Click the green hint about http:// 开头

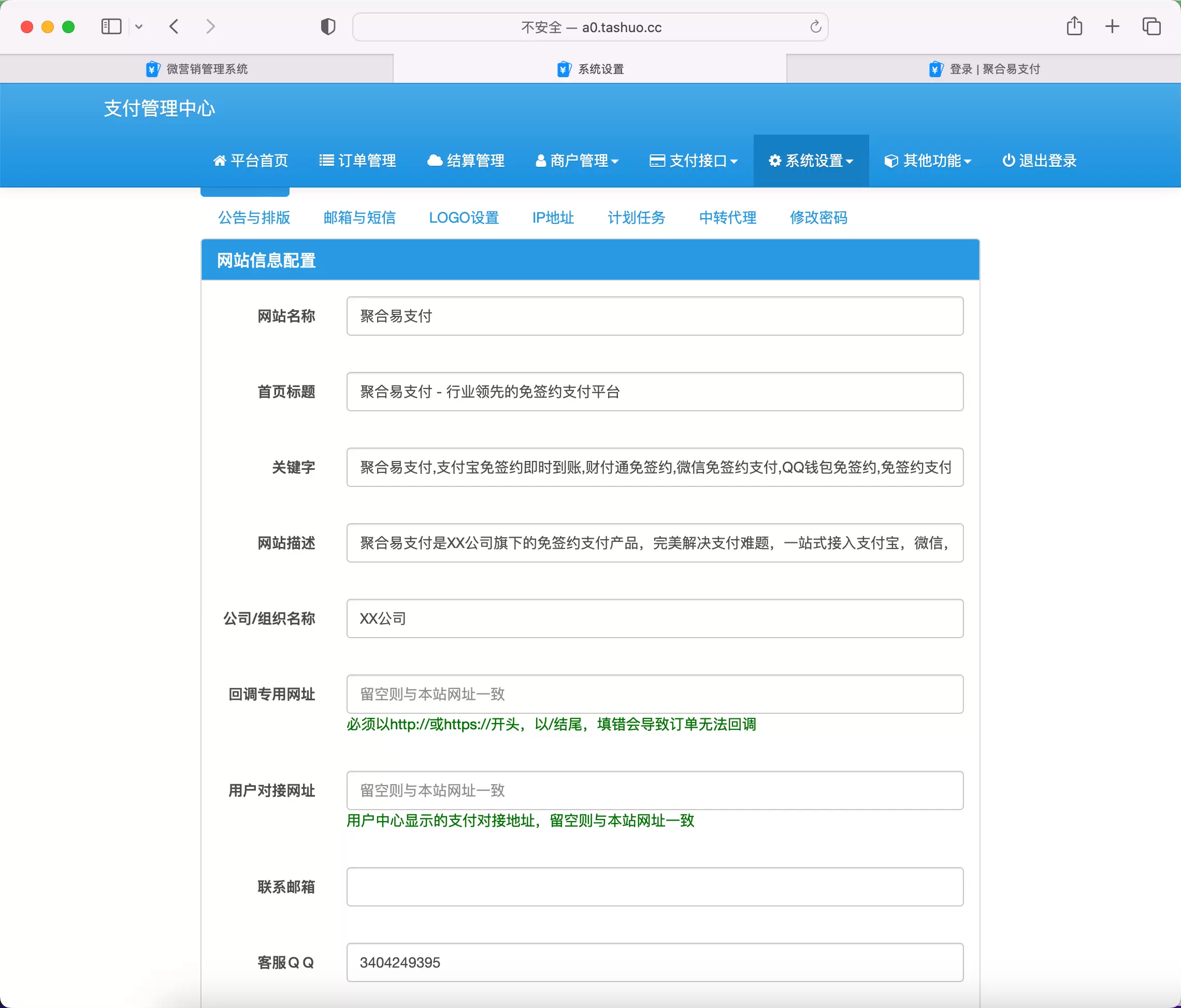552,725
